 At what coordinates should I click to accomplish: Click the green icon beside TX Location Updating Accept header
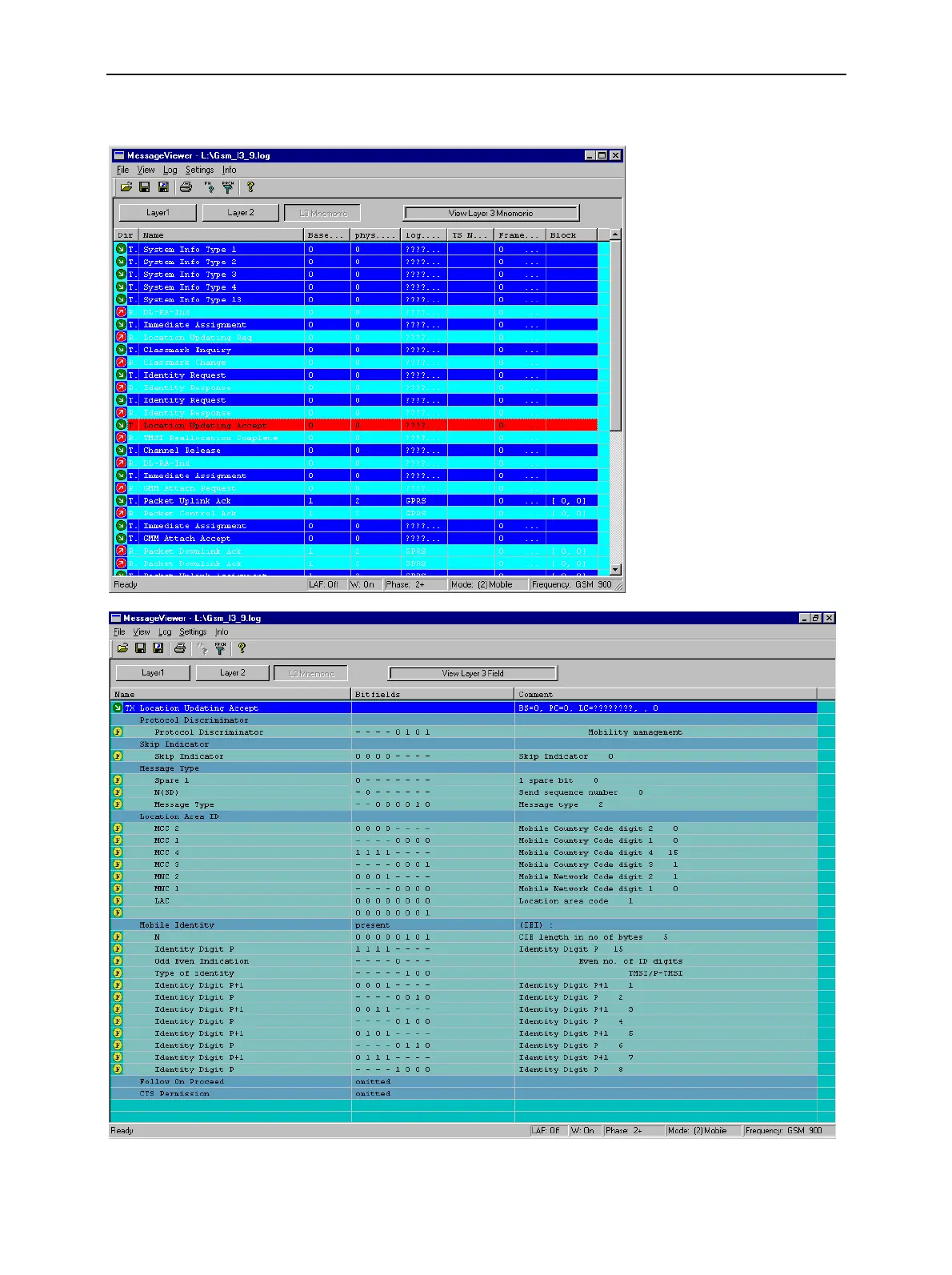click(x=118, y=708)
